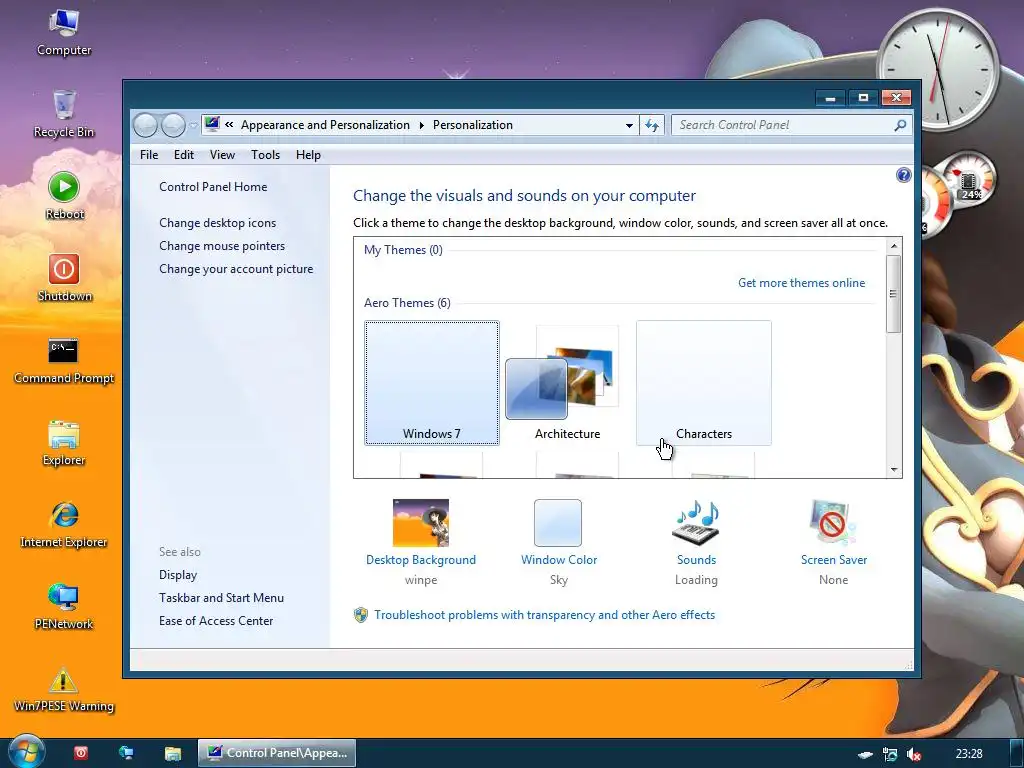Select the Windows 7 theme
Image resolution: width=1024 pixels, height=768 pixels.
[432, 383]
